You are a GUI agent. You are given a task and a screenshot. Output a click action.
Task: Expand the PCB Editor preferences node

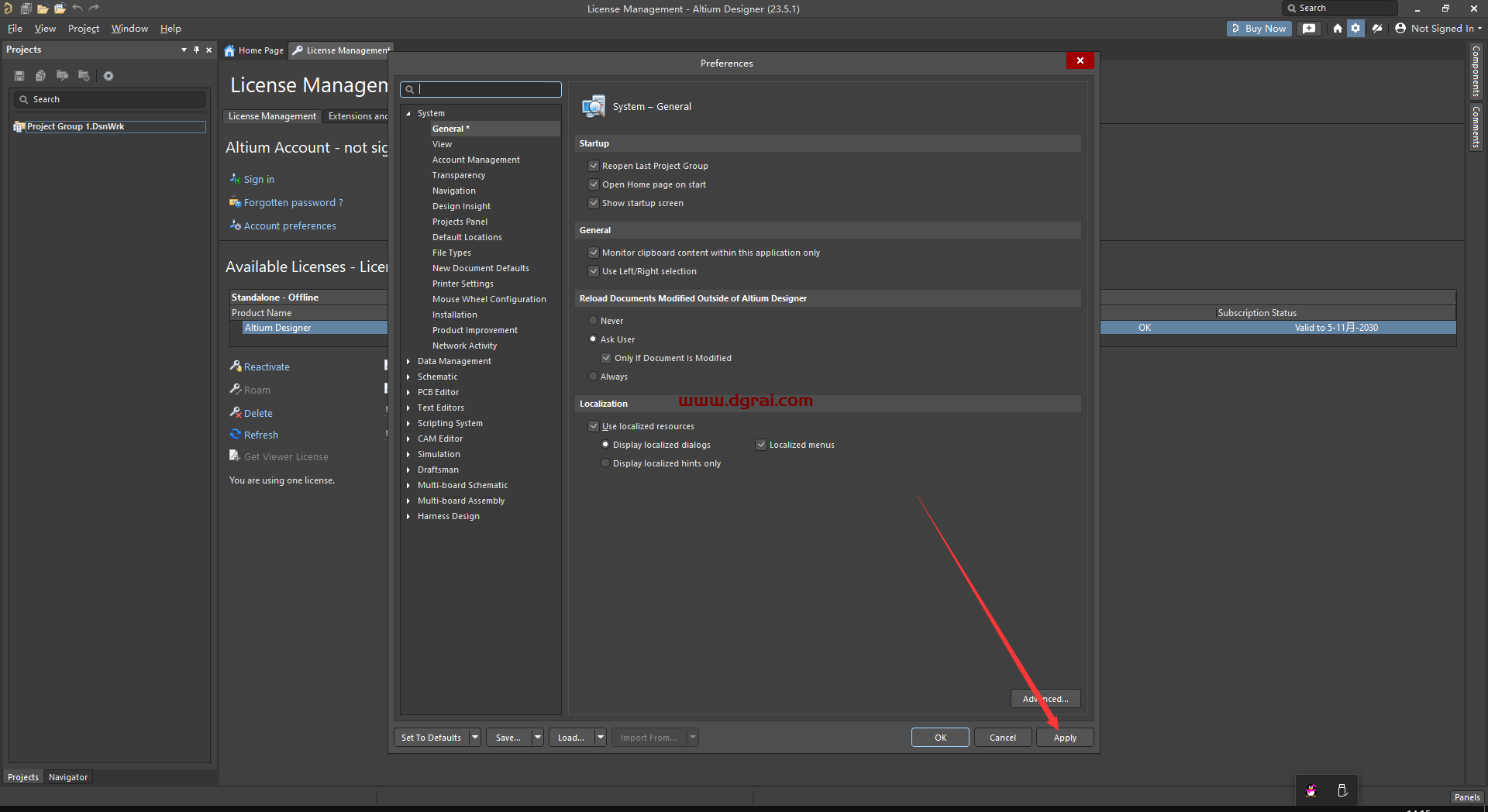[x=408, y=392]
